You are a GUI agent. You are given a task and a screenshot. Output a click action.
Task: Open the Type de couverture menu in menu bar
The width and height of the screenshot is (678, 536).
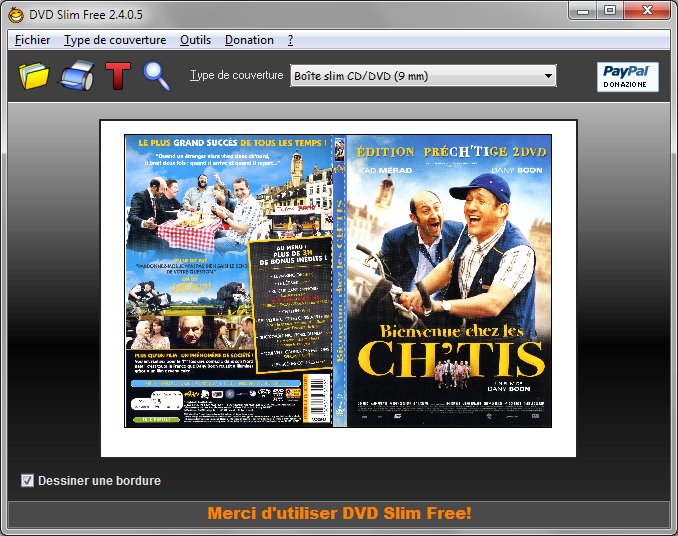point(114,40)
